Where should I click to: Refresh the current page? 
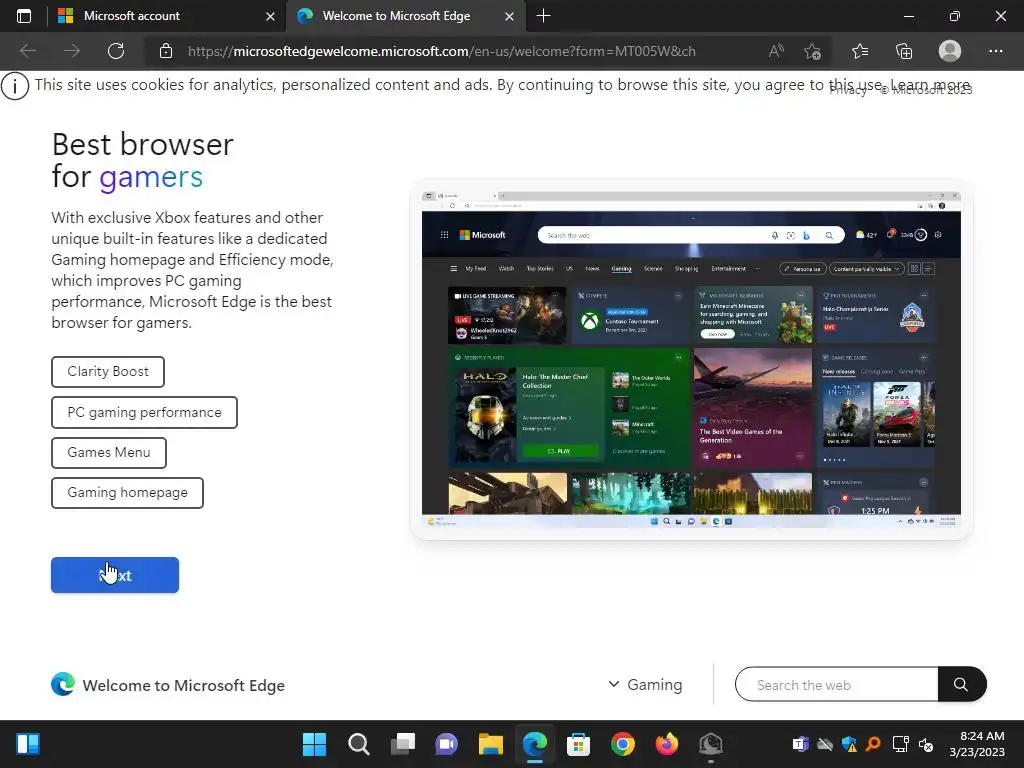pos(116,51)
